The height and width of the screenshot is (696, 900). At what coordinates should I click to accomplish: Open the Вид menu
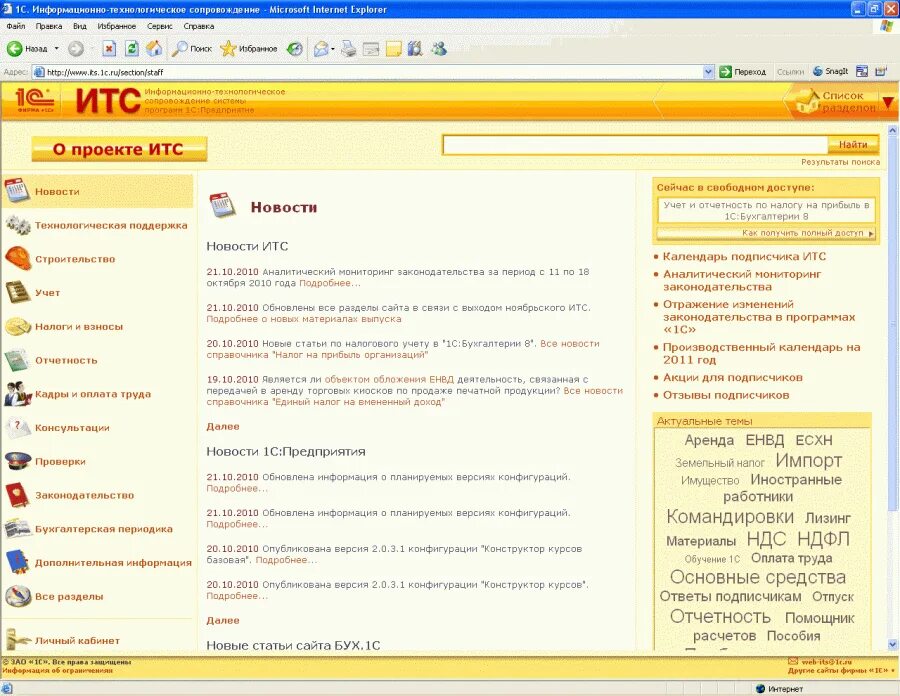point(80,26)
